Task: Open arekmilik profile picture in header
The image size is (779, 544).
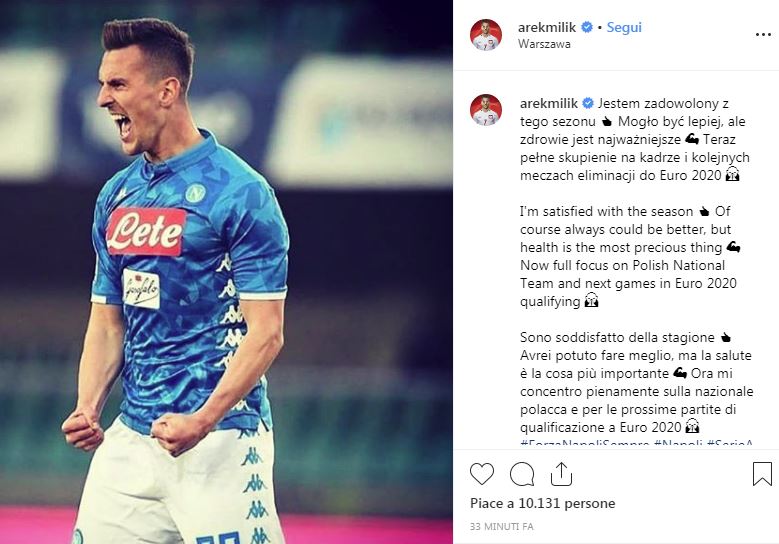Action: pos(486,35)
